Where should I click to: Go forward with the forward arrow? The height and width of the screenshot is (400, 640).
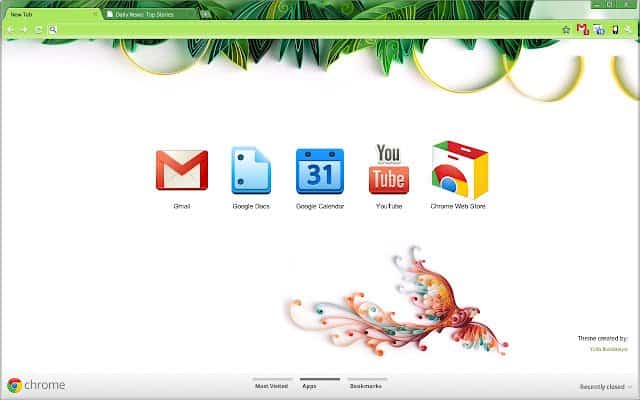(24, 30)
